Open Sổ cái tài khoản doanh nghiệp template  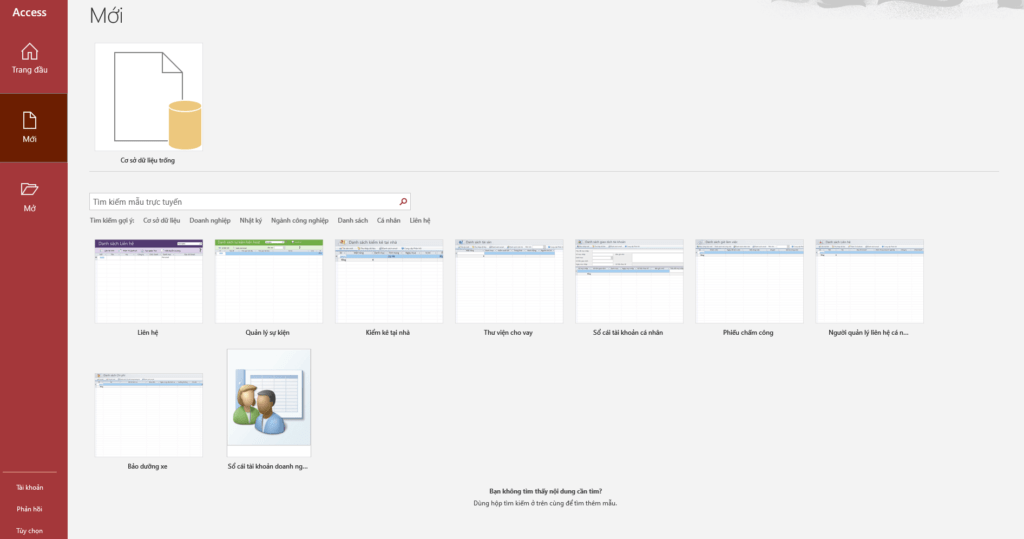click(268, 403)
